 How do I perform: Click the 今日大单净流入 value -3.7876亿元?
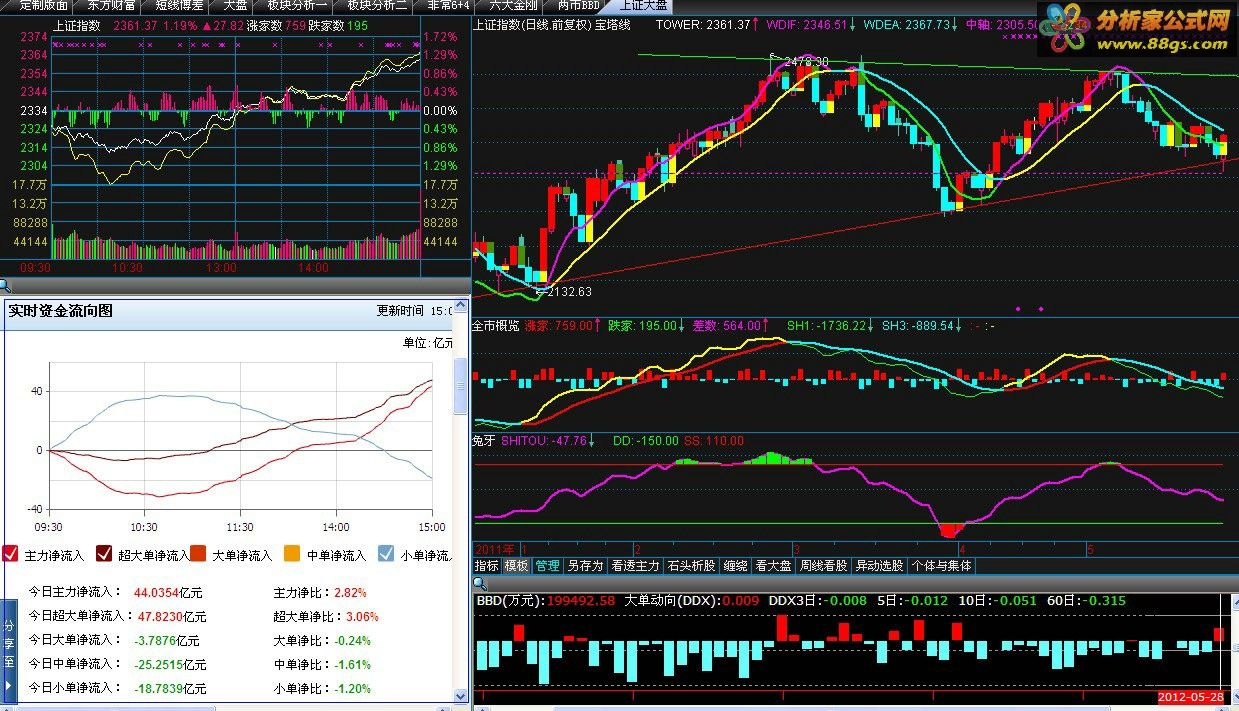(166, 641)
